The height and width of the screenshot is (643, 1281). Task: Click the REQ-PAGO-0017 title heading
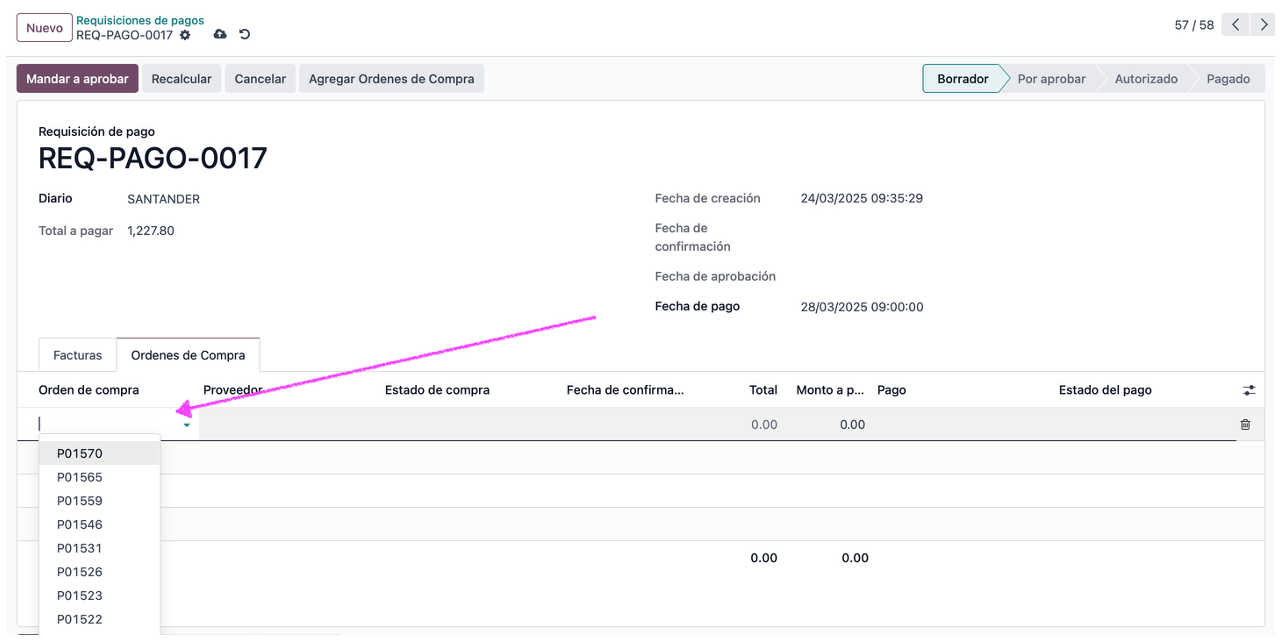tap(153, 158)
